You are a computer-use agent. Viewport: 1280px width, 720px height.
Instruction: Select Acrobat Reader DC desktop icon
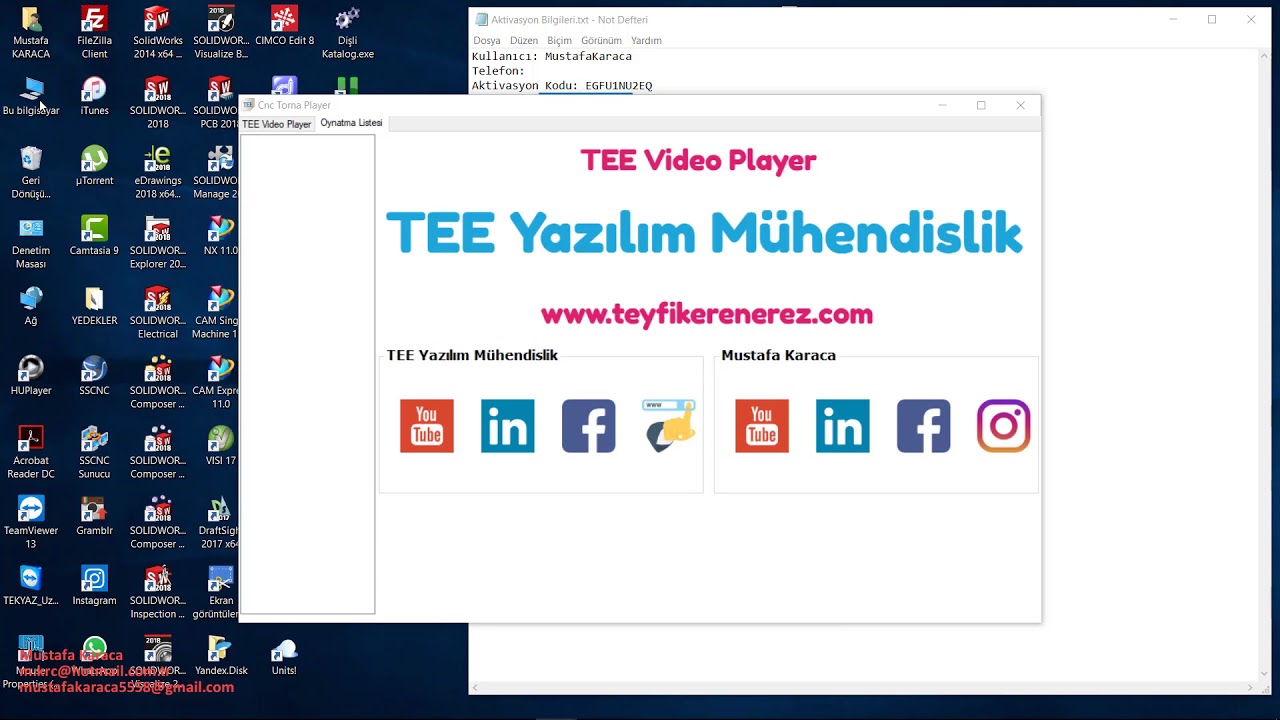31,453
